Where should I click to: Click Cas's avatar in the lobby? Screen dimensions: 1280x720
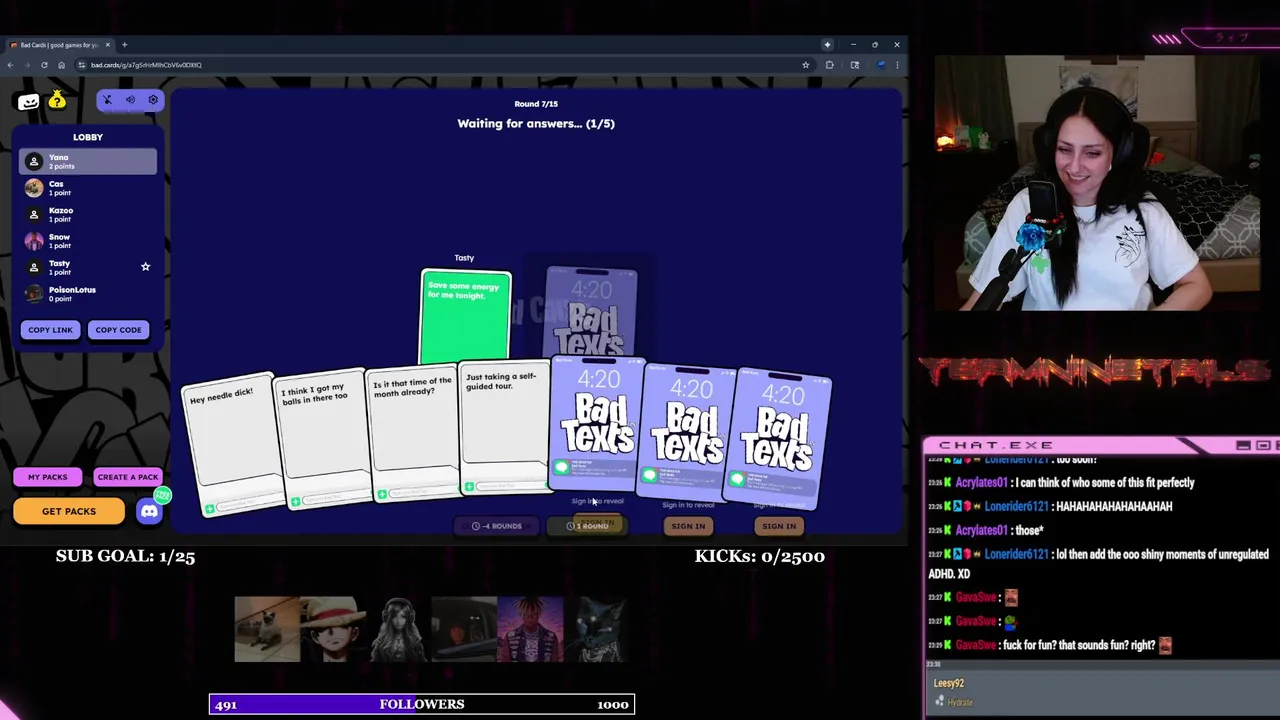[x=34, y=188]
